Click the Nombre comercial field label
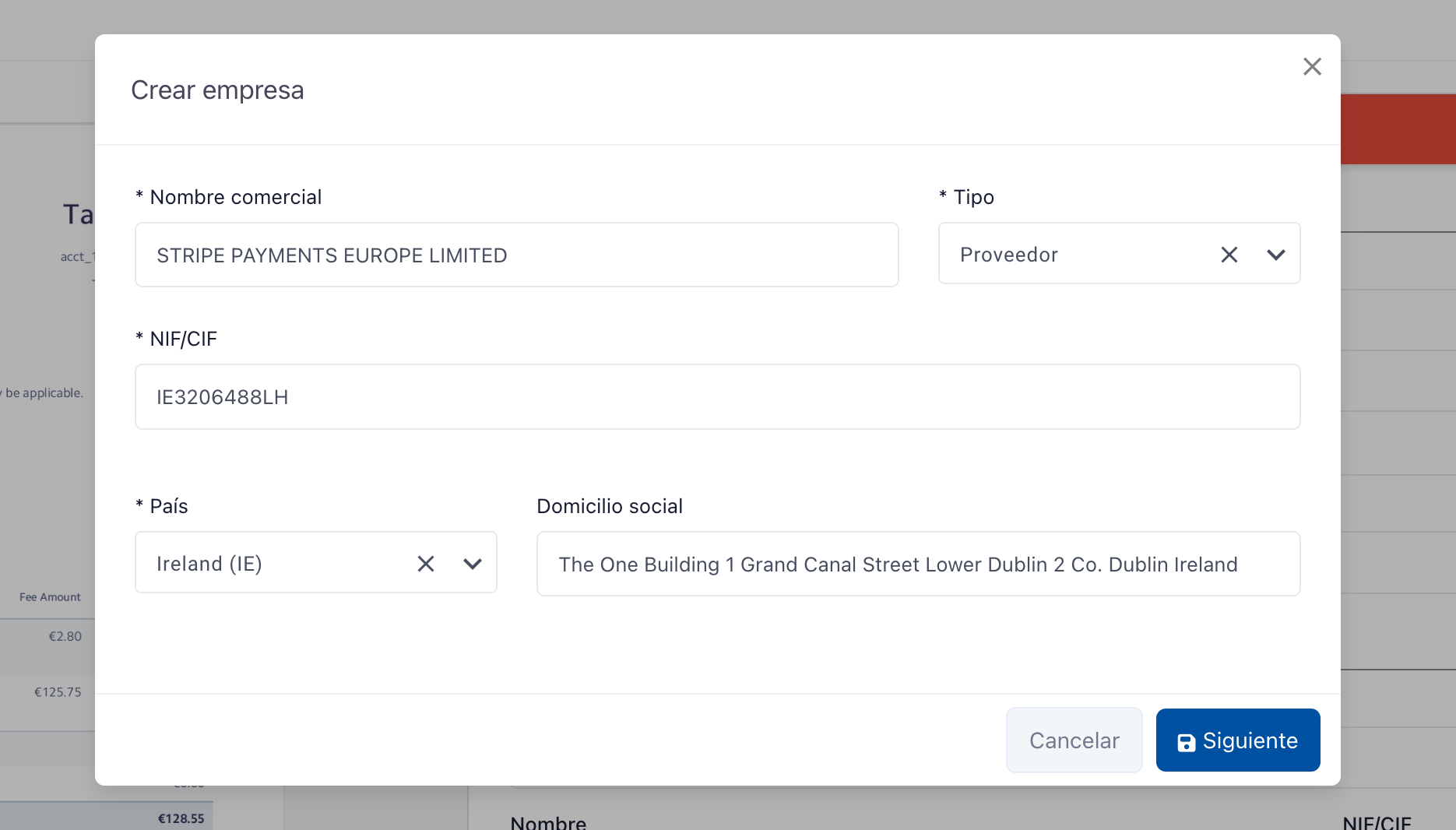 (x=235, y=198)
